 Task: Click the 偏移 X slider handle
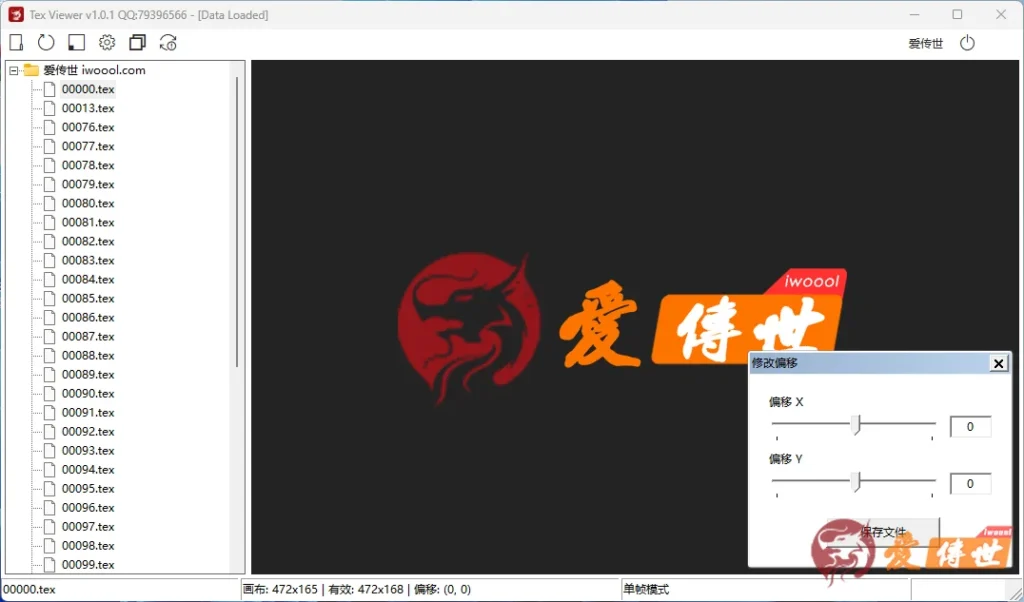(856, 424)
